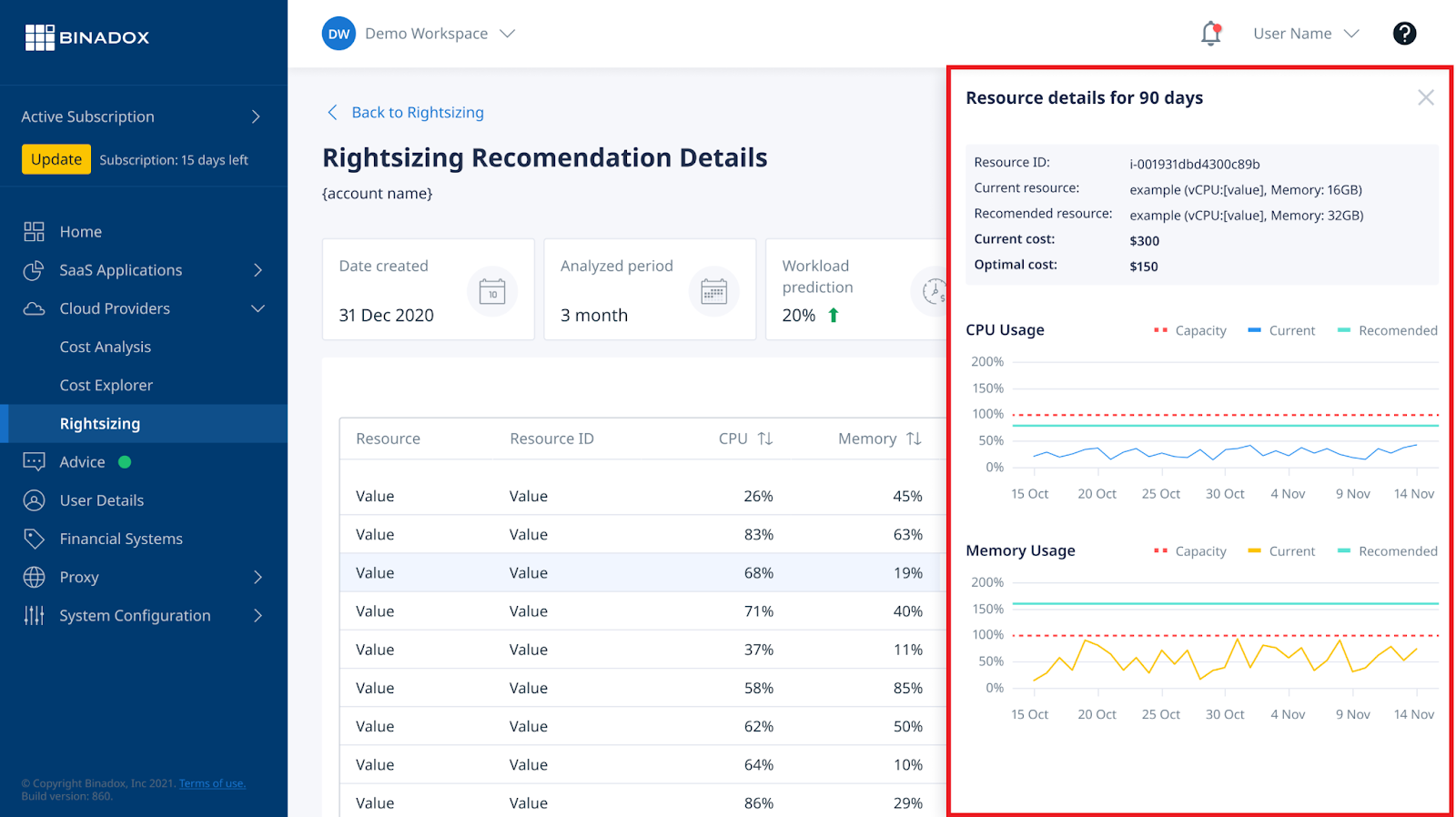Click the Resource column header

coord(388,439)
